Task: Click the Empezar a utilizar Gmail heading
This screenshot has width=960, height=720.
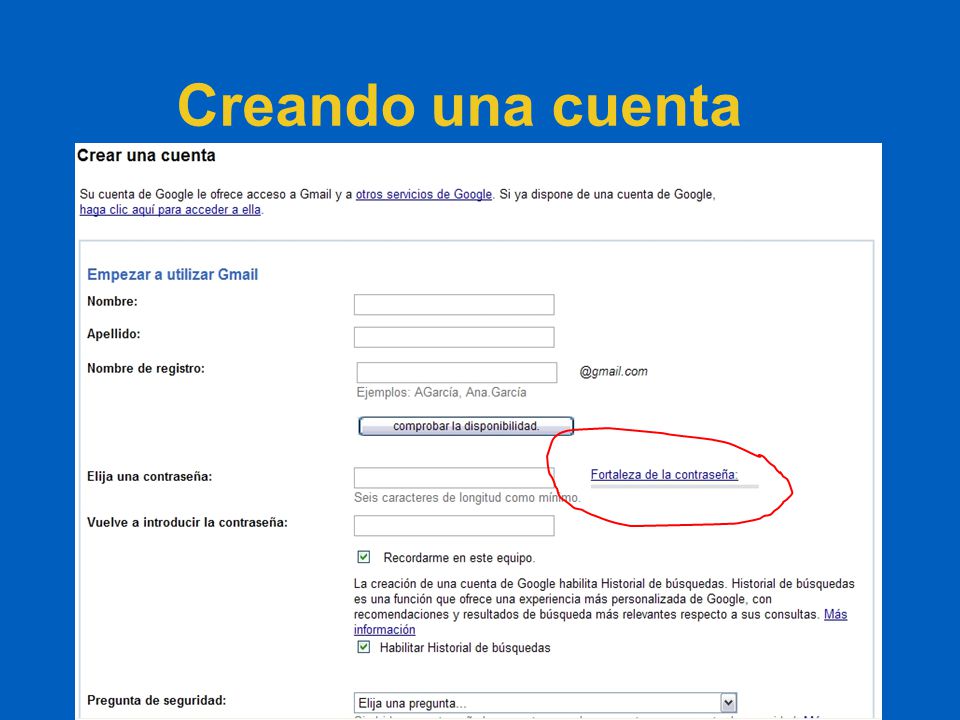Action: click(173, 274)
